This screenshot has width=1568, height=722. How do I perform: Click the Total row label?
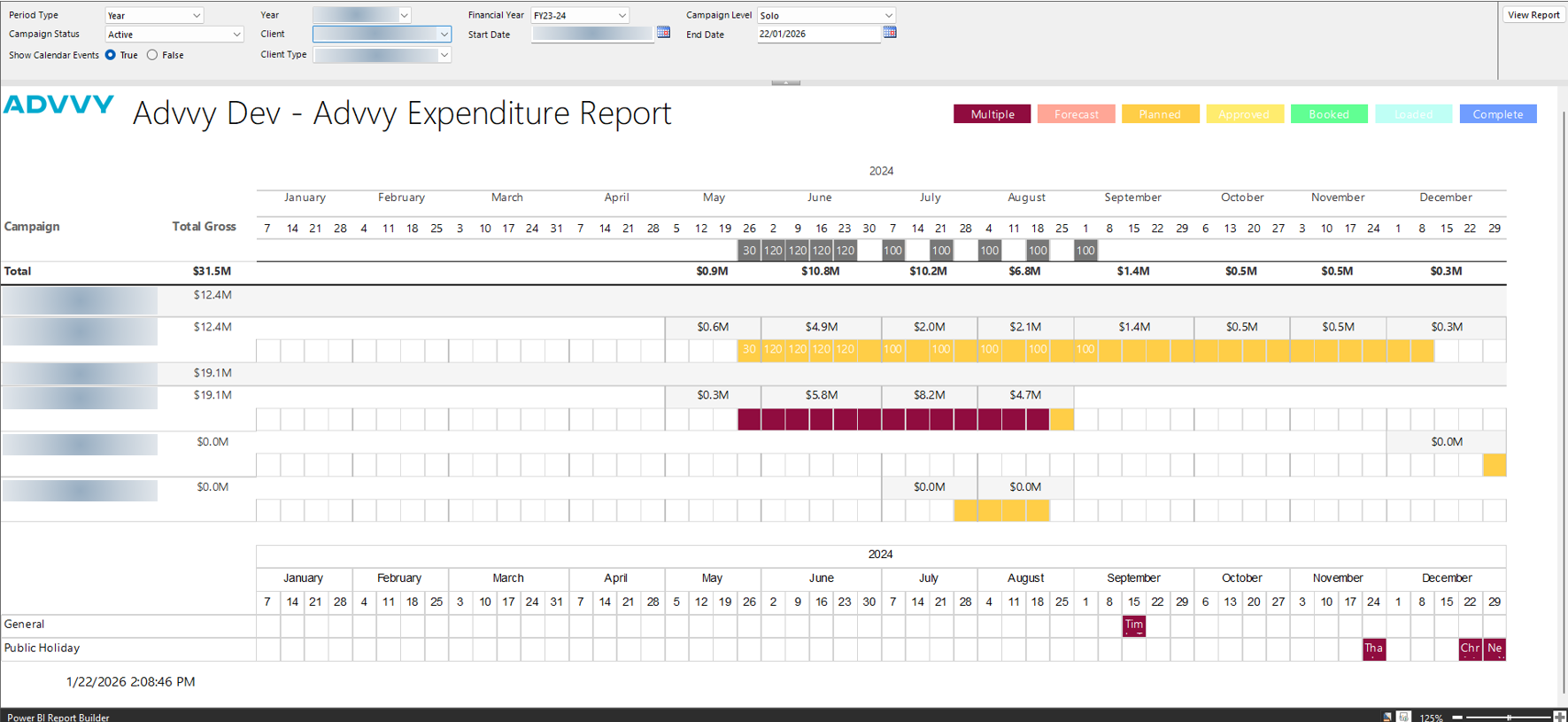pos(18,271)
